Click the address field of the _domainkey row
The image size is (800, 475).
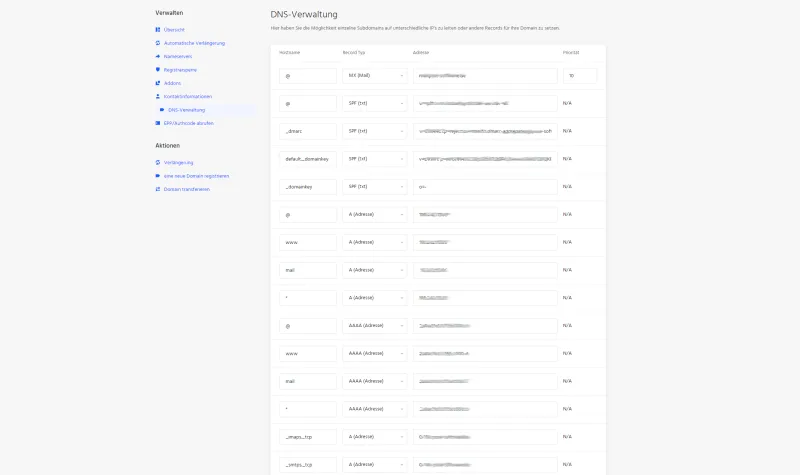(485, 187)
